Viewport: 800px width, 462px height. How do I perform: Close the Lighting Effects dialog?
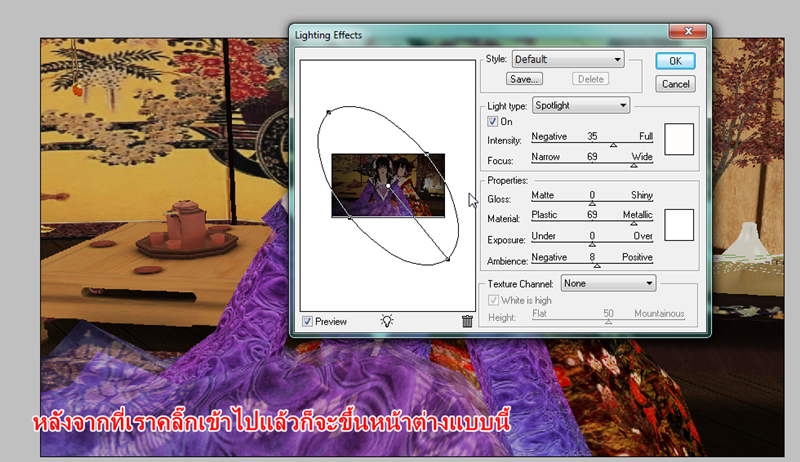tap(688, 32)
